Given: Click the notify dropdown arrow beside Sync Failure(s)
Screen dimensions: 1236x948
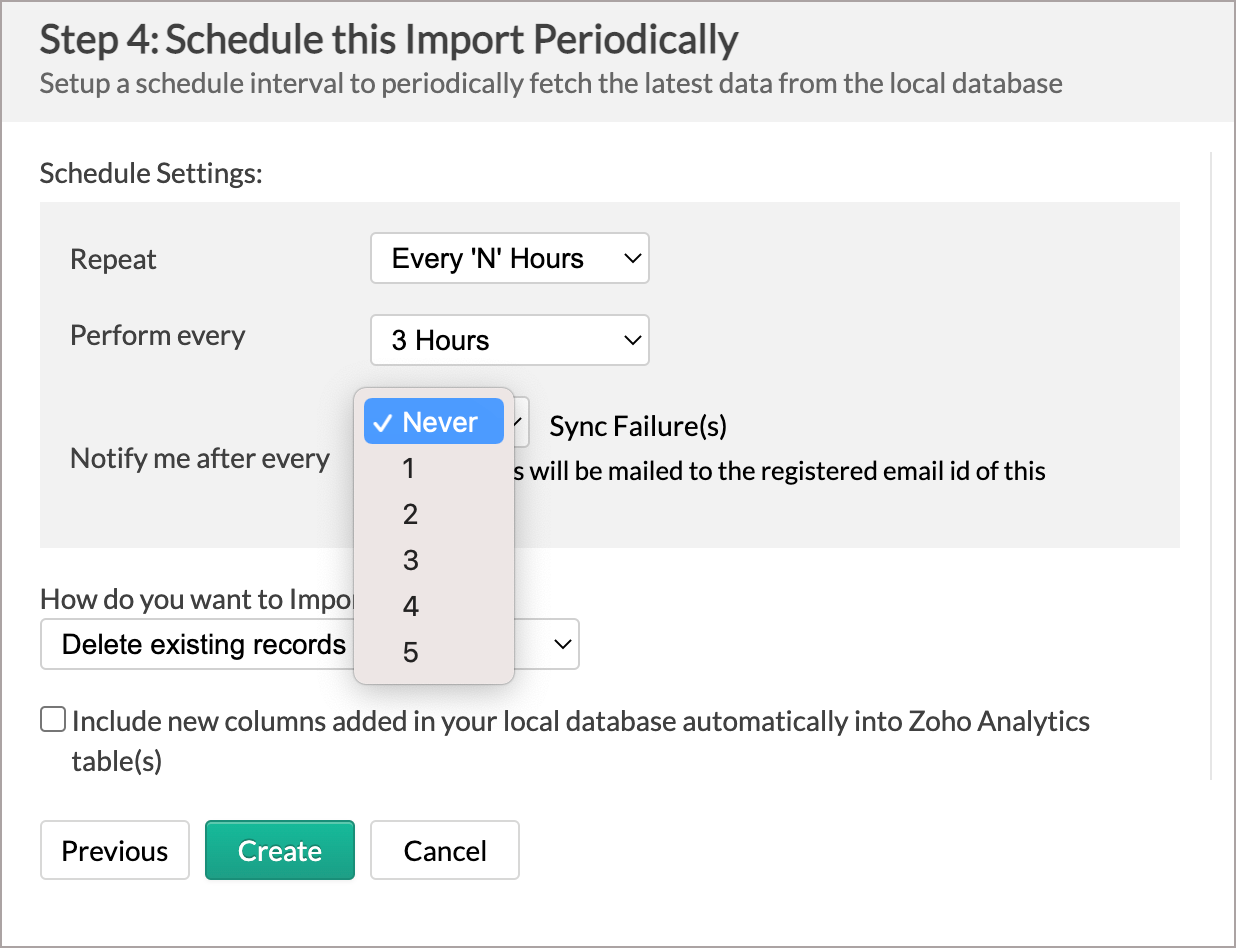Looking at the screenshot, I should (519, 424).
